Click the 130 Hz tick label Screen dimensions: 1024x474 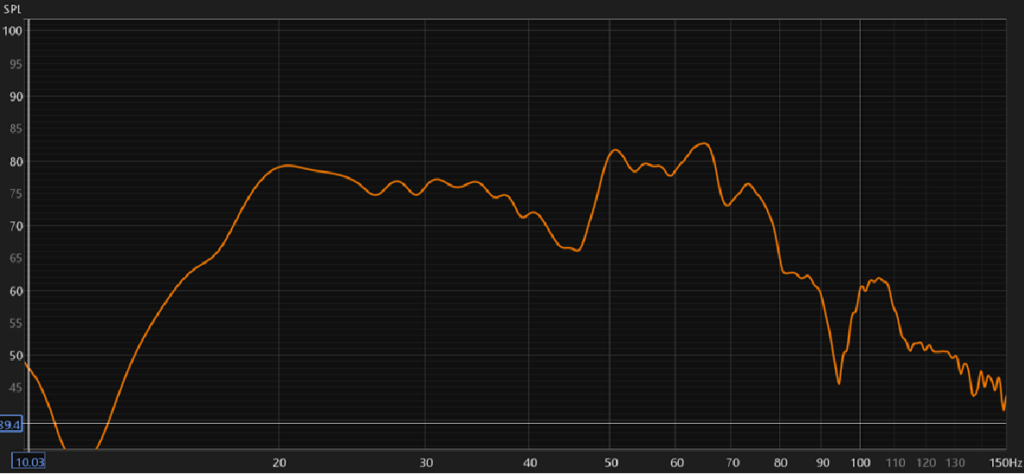[956, 462]
